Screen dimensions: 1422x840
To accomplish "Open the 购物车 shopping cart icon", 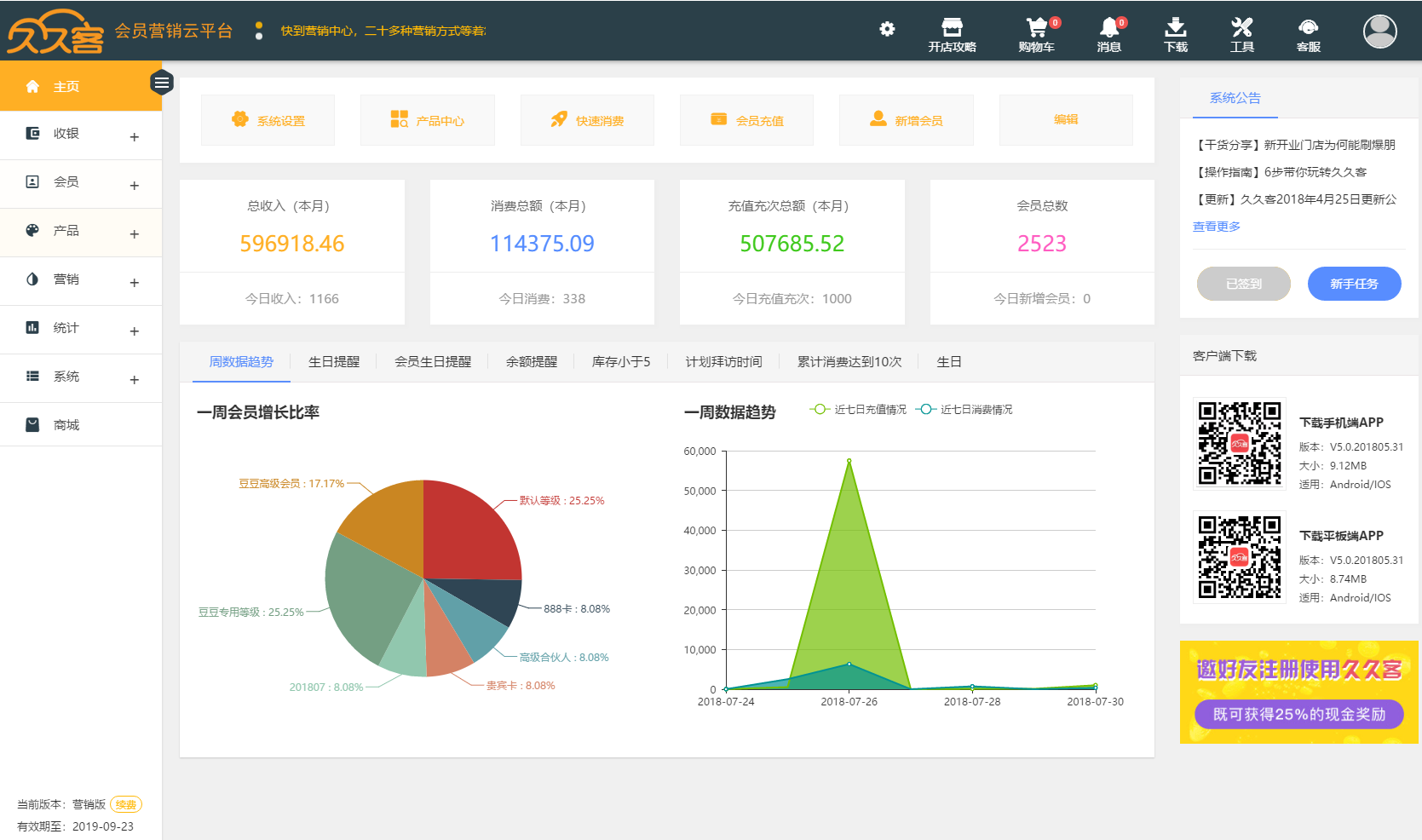I will coord(1036,34).
